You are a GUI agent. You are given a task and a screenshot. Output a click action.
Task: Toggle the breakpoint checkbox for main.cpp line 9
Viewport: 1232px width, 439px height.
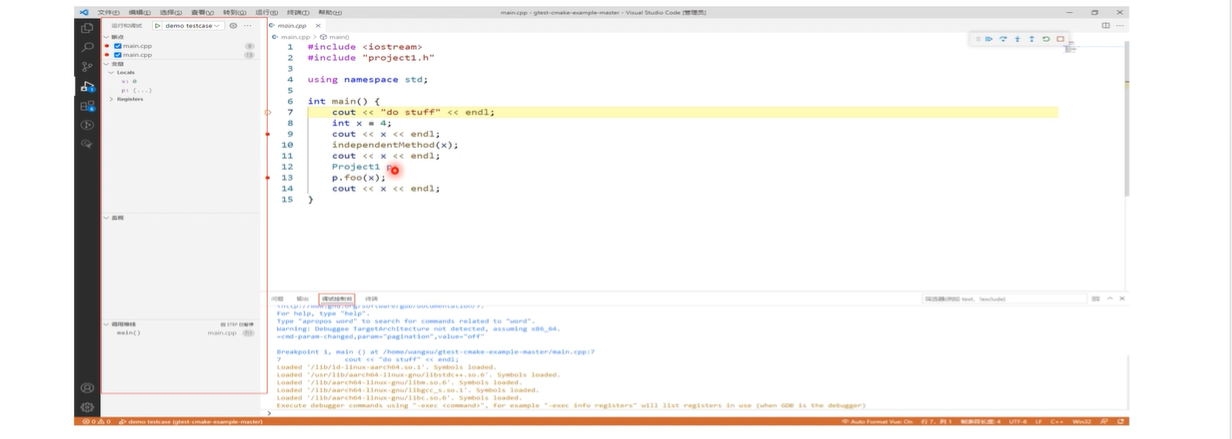pyautogui.click(x=118, y=46)
